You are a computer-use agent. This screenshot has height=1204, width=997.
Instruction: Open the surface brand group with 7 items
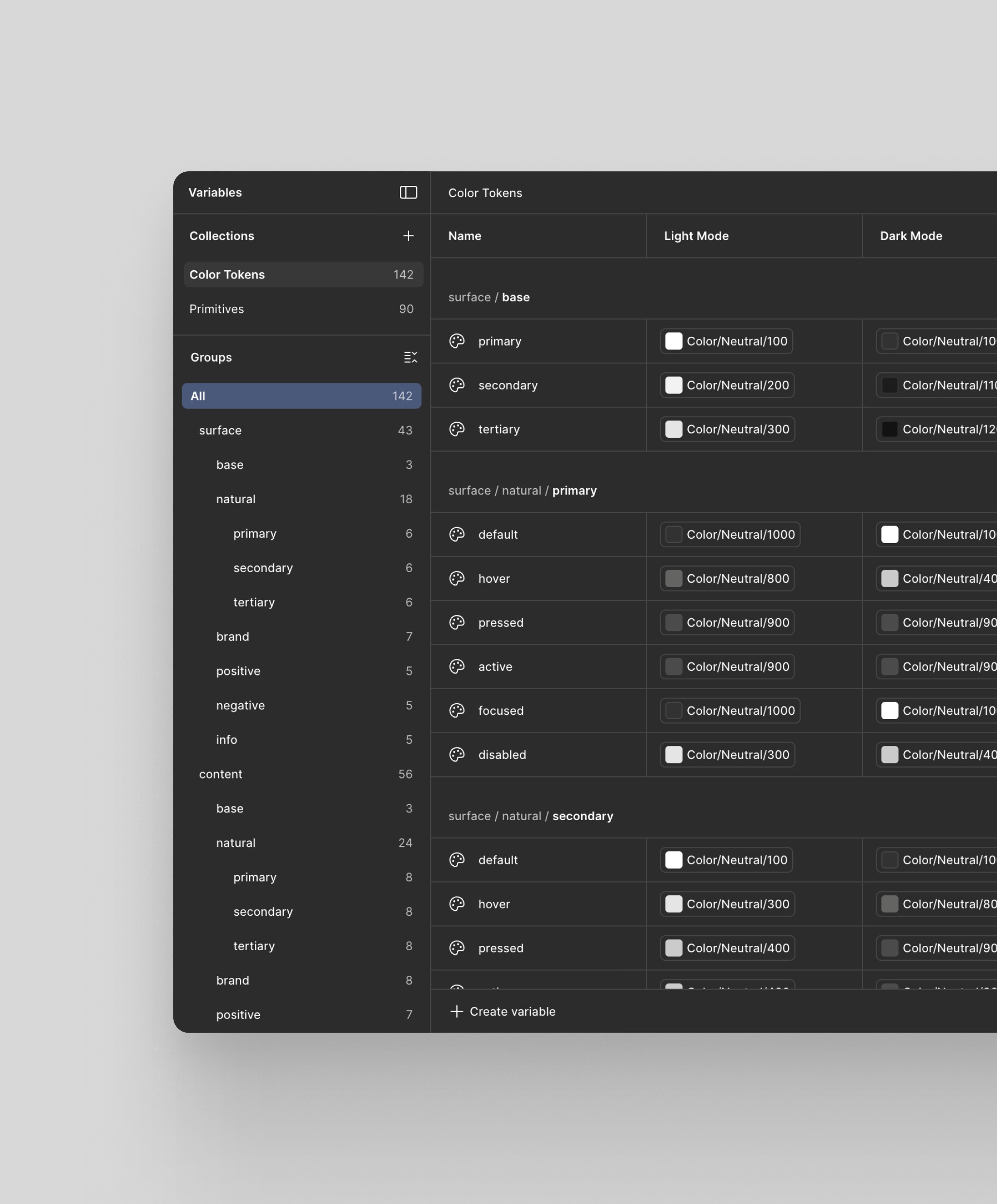click(x=233, y=636)
